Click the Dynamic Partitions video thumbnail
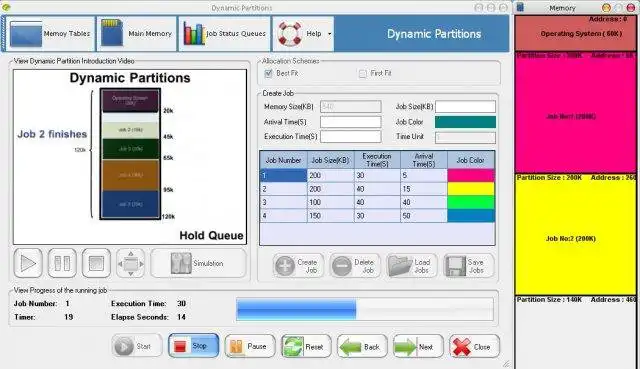Image resolution: width=640 pixels, height=369 pixels. point(130,157)
